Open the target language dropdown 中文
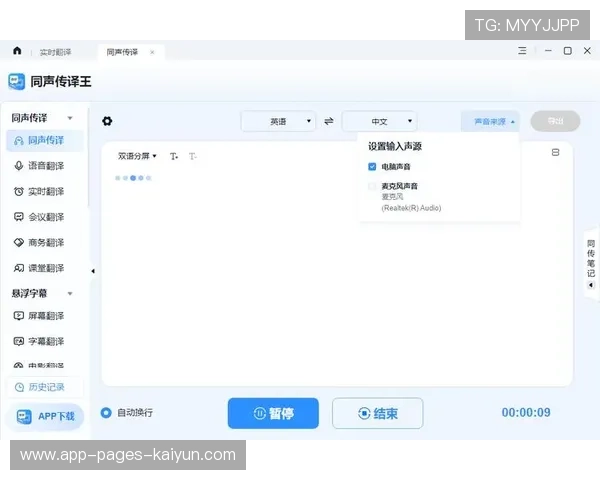The width and height of the screenshot is (600, 480). tap(380, 121)
